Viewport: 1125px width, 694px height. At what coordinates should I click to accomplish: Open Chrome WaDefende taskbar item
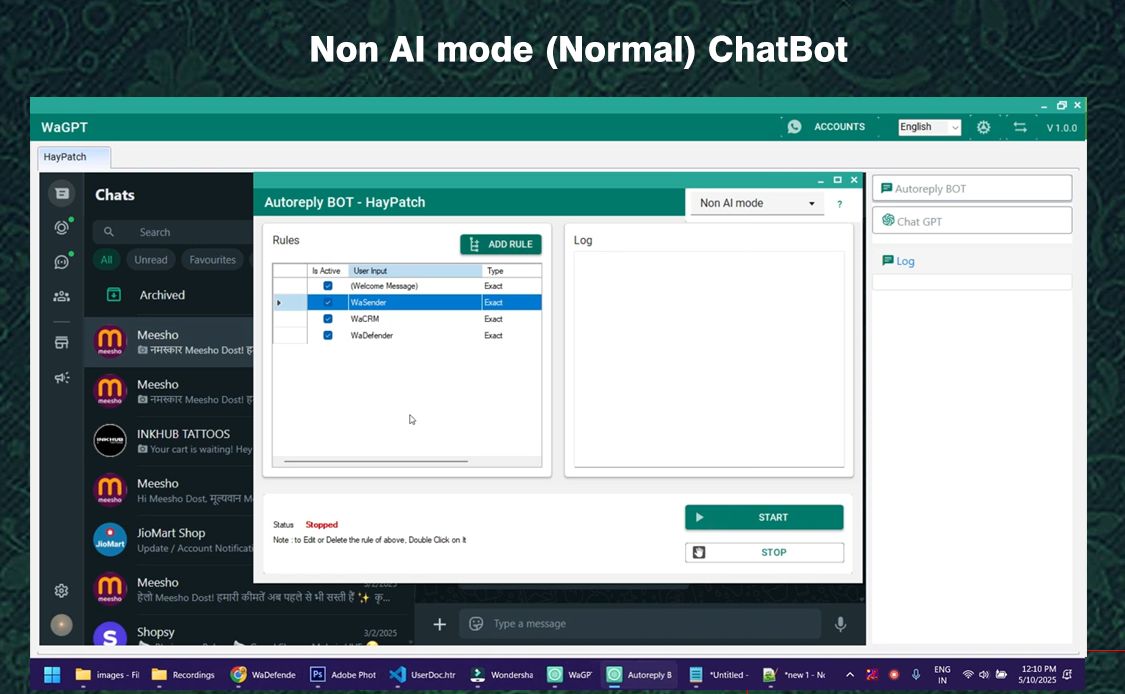[x=263, y=675]
